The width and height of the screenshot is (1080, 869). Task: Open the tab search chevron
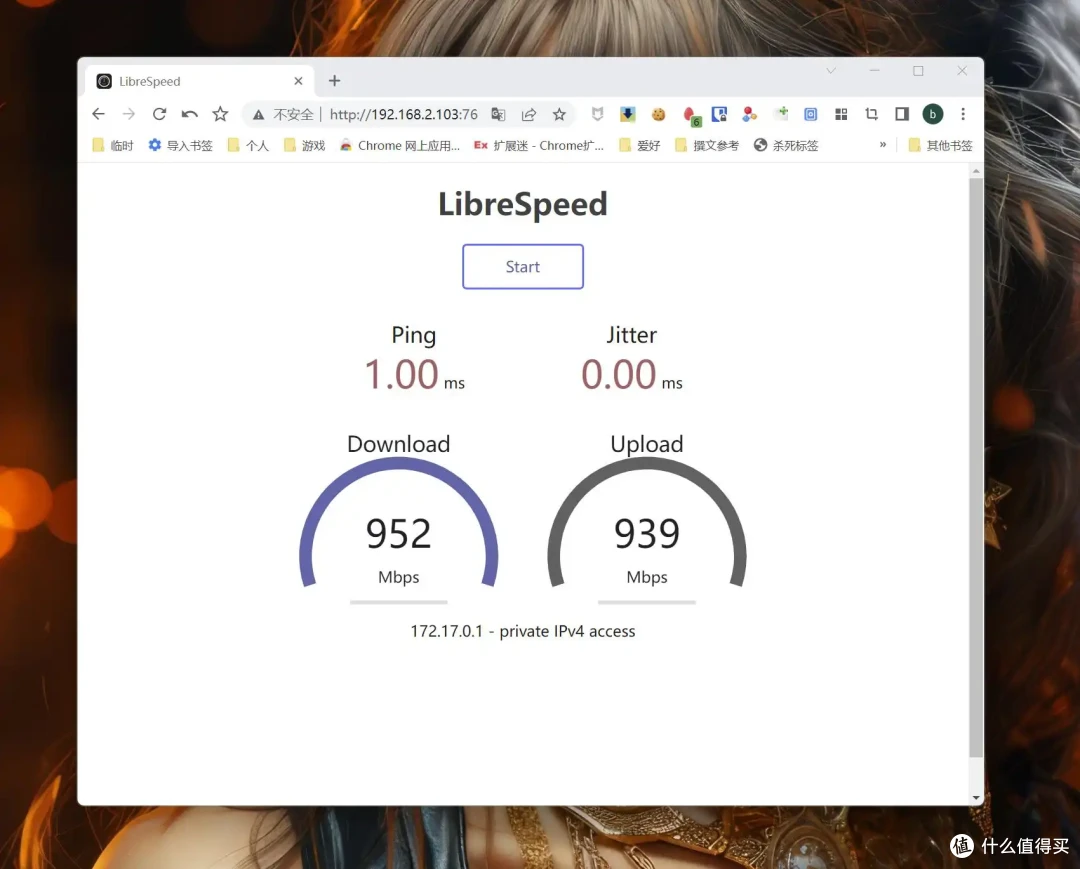pyautogui.click(x=831, y=71)
